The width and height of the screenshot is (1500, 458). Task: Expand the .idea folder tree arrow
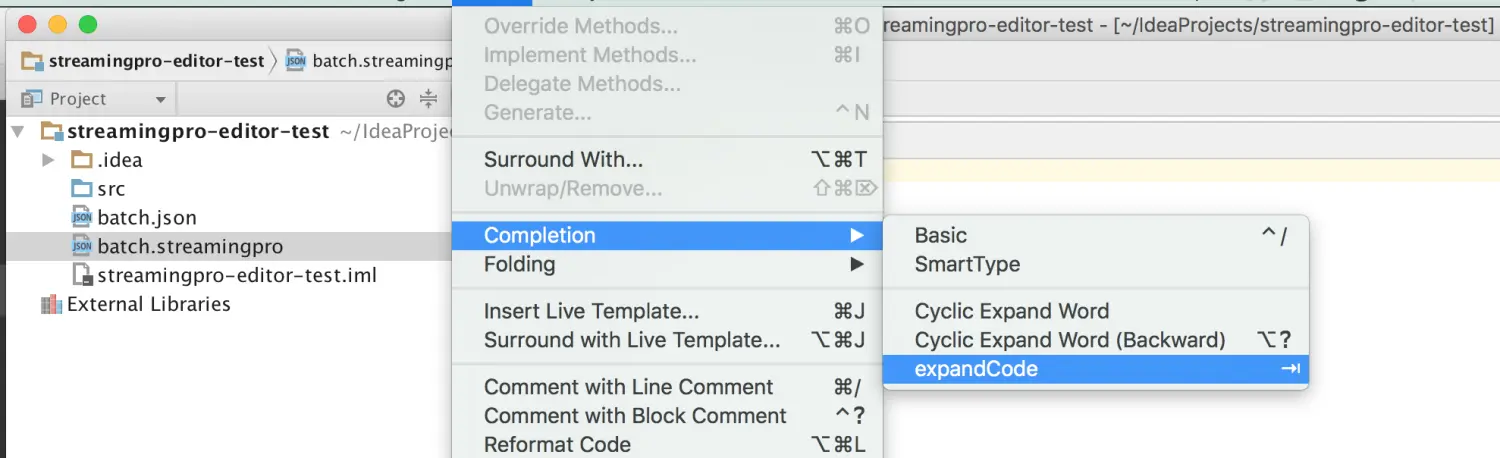(48, 160)
